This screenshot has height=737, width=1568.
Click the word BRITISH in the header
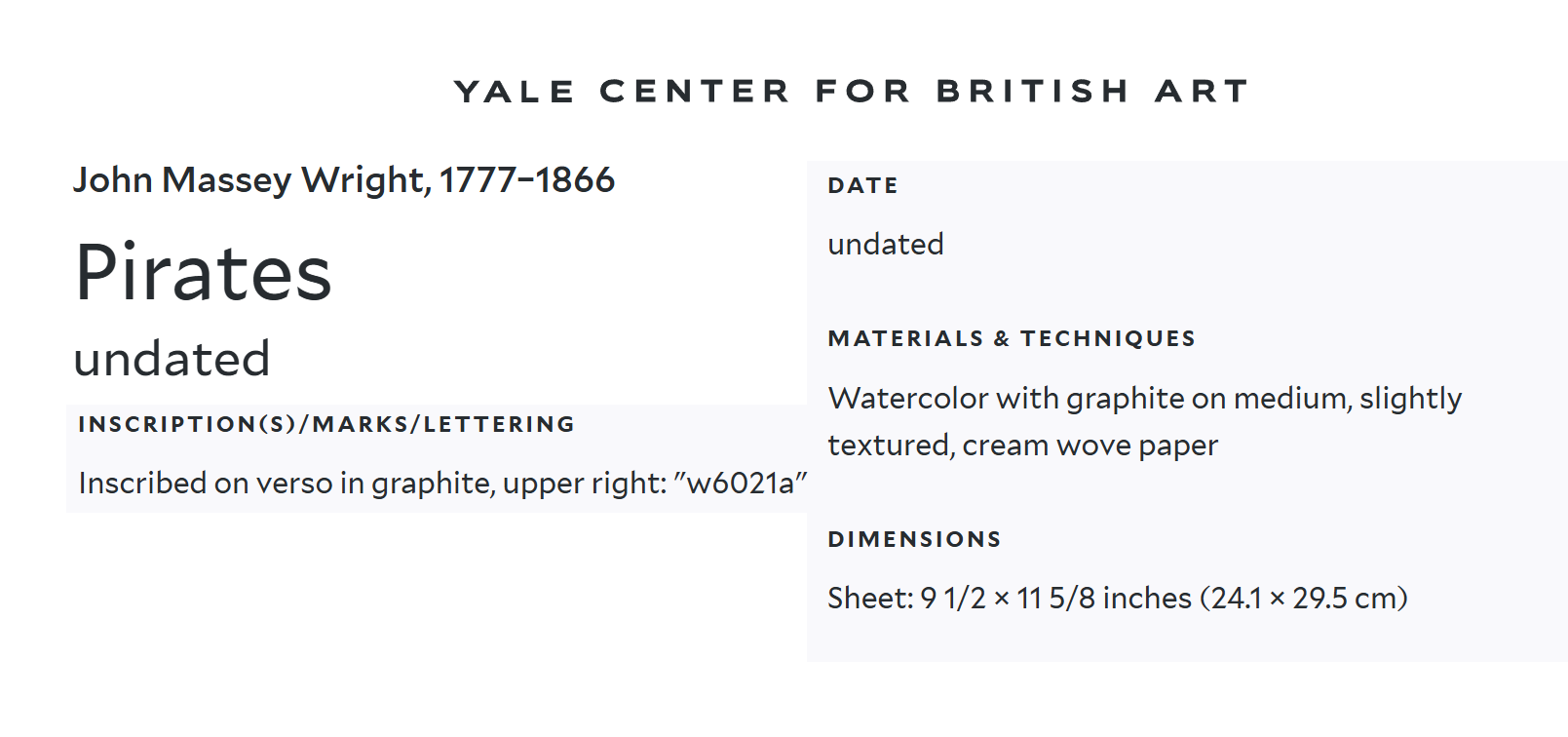pos(1032,91)
